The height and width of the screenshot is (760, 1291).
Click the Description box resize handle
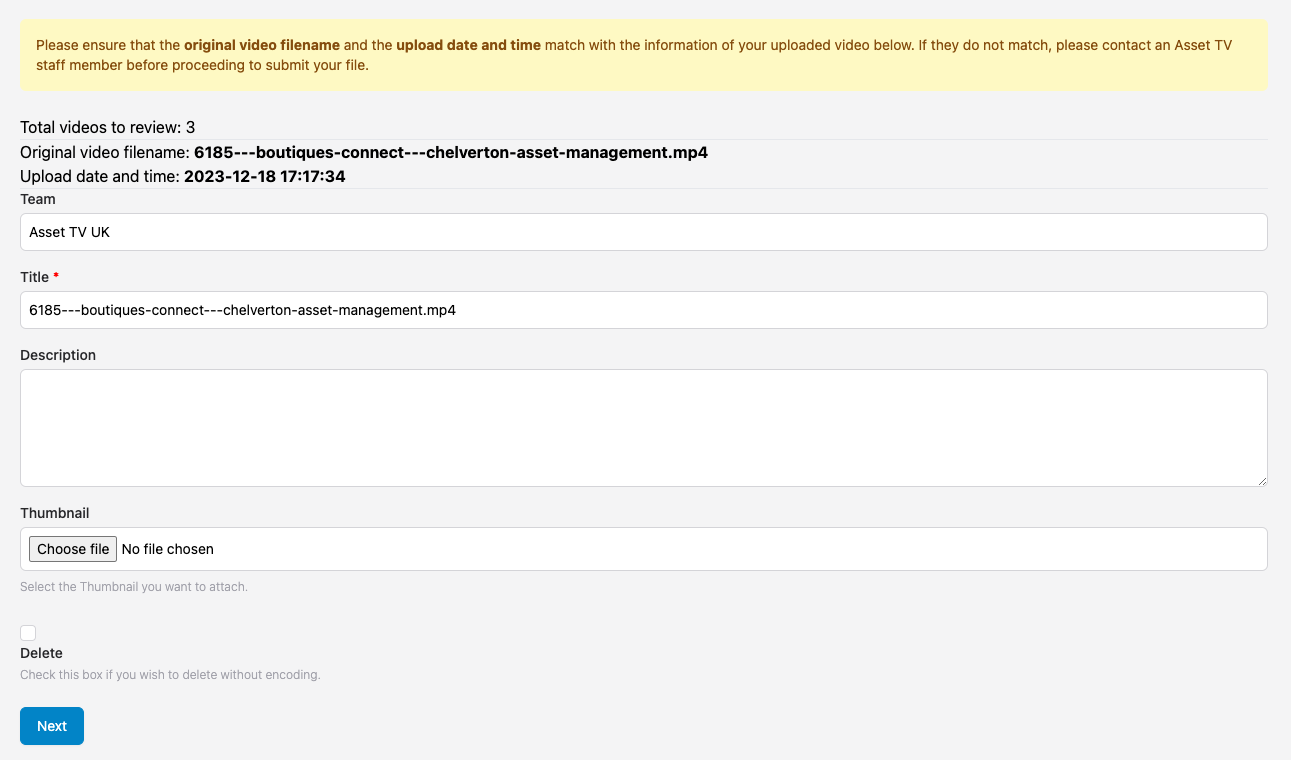coord(1262,481)
